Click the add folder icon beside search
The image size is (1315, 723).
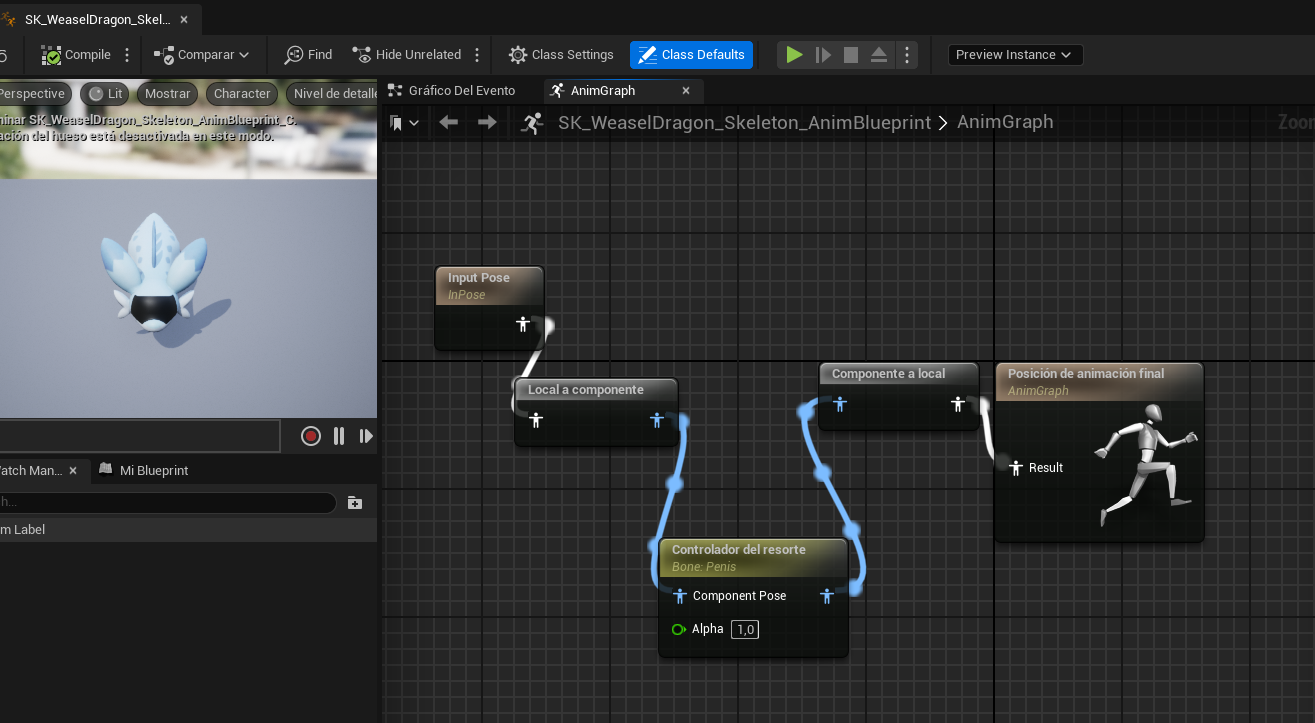coord(355,502)
